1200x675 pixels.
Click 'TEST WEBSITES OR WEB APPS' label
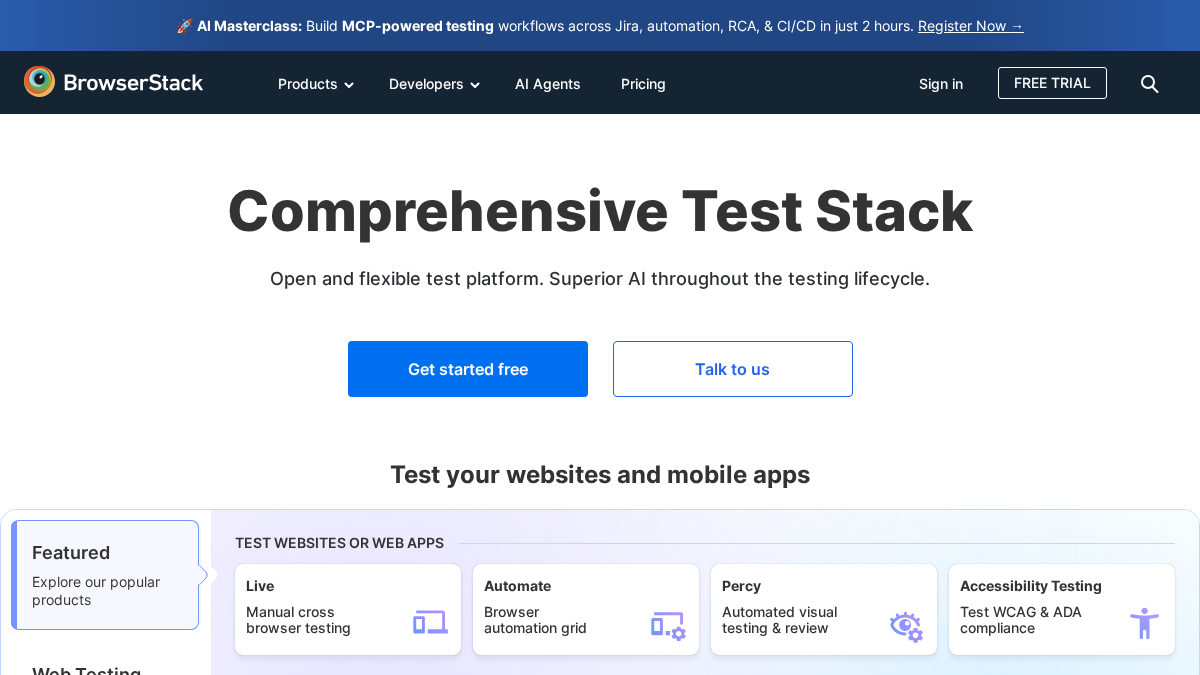point(339,543)
